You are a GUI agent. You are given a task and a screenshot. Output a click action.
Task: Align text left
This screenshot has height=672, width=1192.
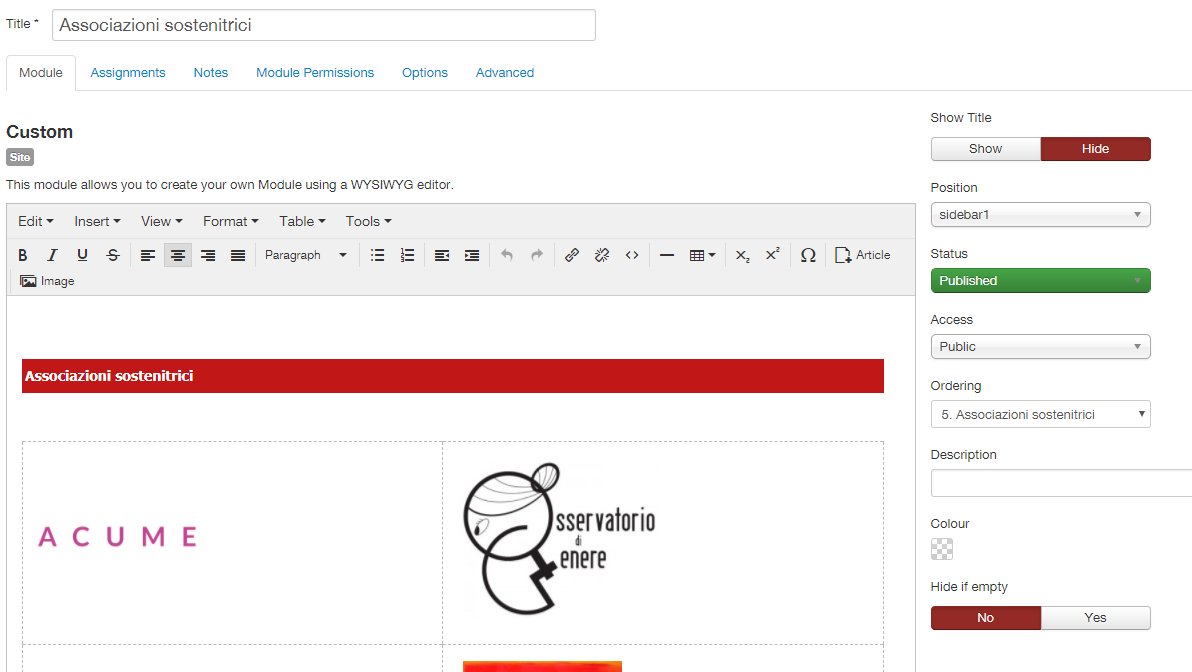pyautogui.click(x=147, y=255)
